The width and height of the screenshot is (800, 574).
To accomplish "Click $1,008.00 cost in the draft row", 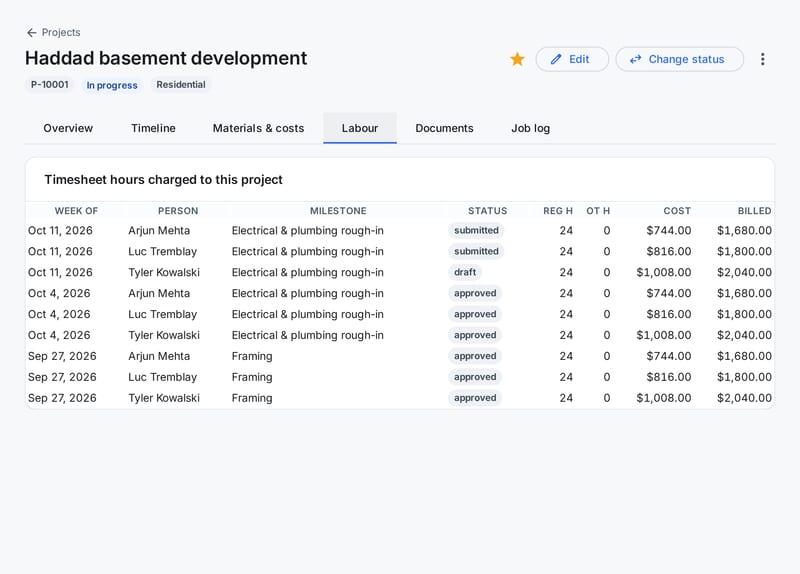I will 663,272.
